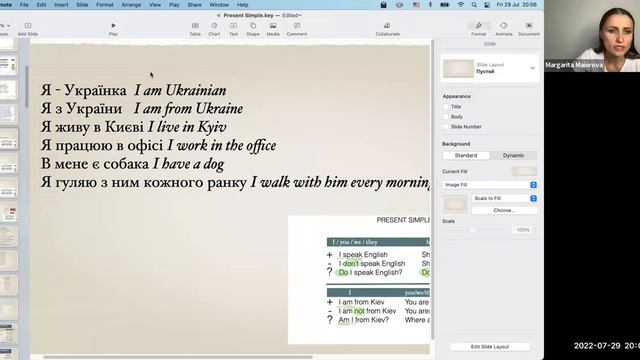Switch to the Animate inspector icon
Screen dimensions: 640x360
pyautogui.click(x=504, y=26)
